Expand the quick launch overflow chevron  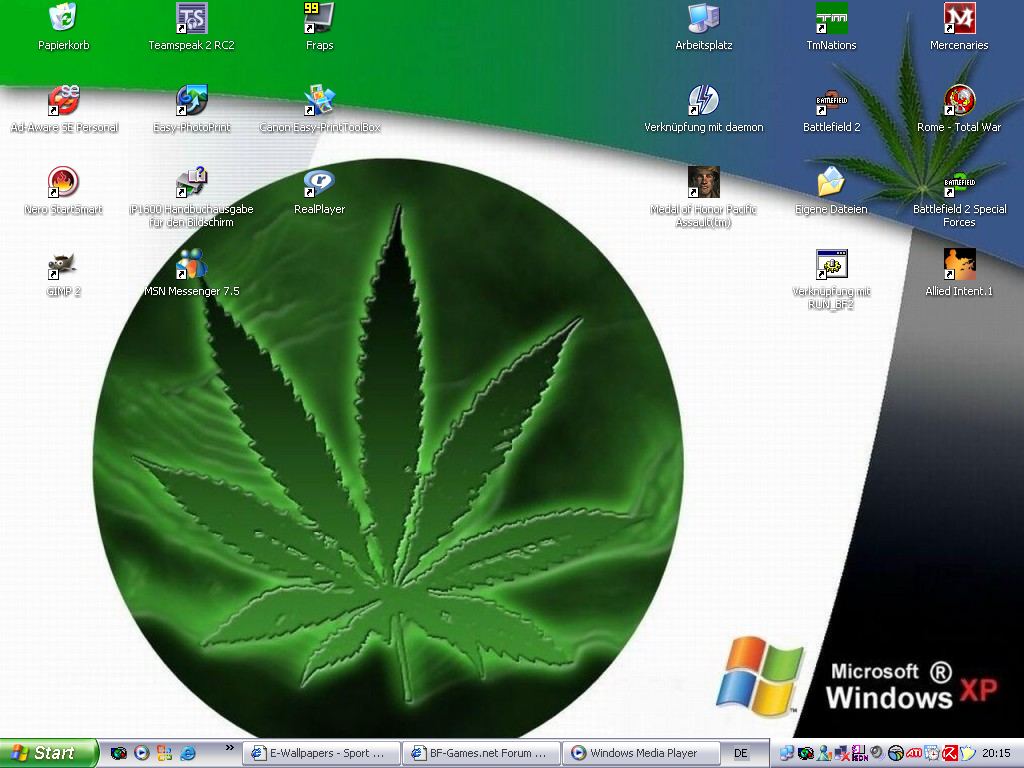click(x=229, y=748)
